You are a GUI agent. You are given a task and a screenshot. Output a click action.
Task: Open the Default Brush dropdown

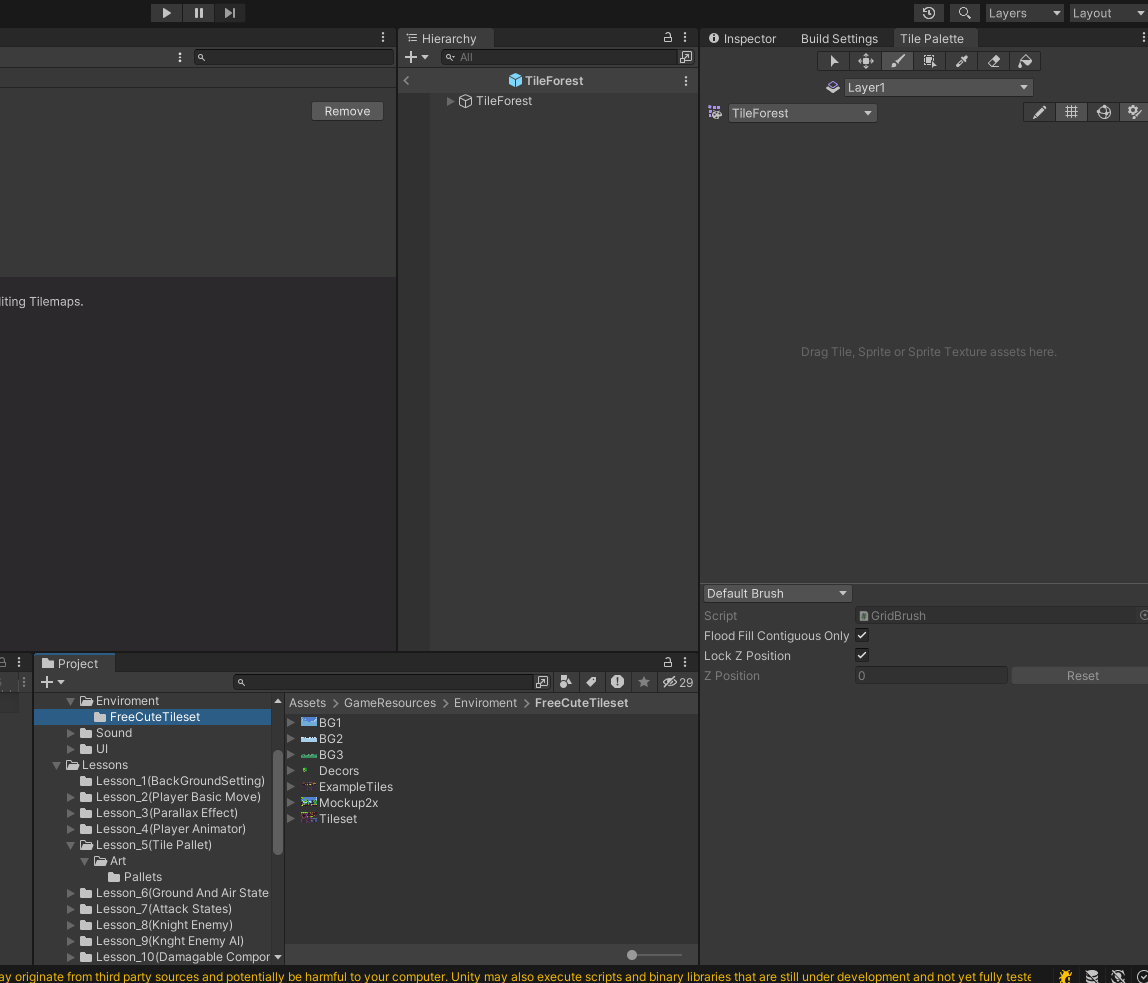tap(777, 594)
